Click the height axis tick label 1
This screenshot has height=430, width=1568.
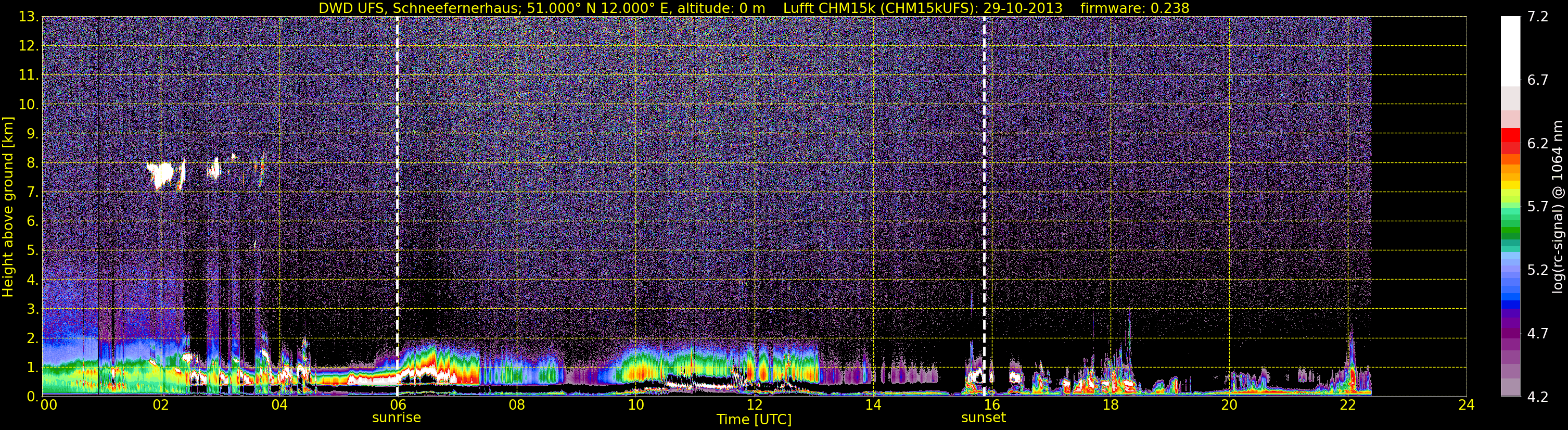(x=32, y=368)
